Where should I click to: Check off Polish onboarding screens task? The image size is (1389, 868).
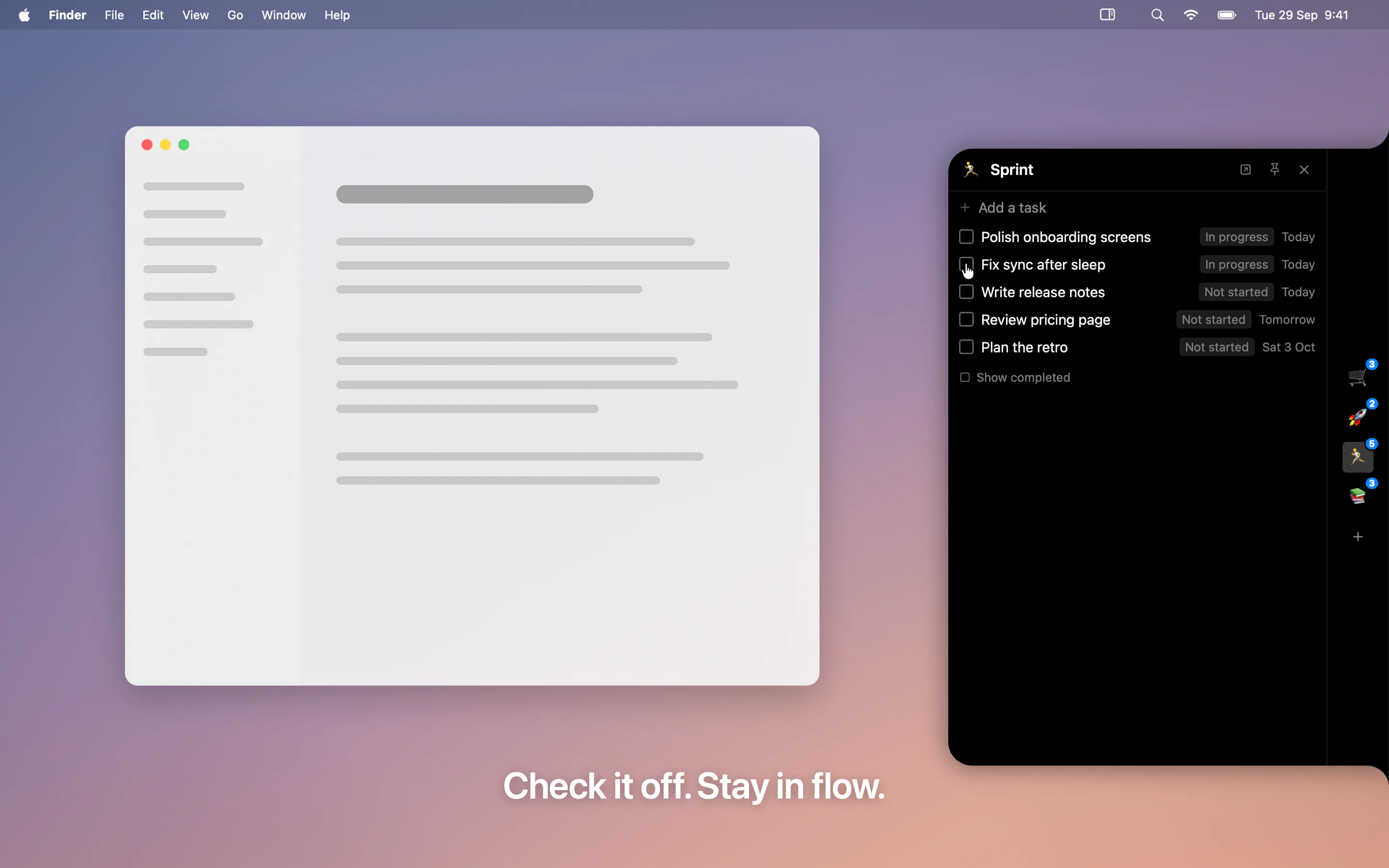[967, 236]
